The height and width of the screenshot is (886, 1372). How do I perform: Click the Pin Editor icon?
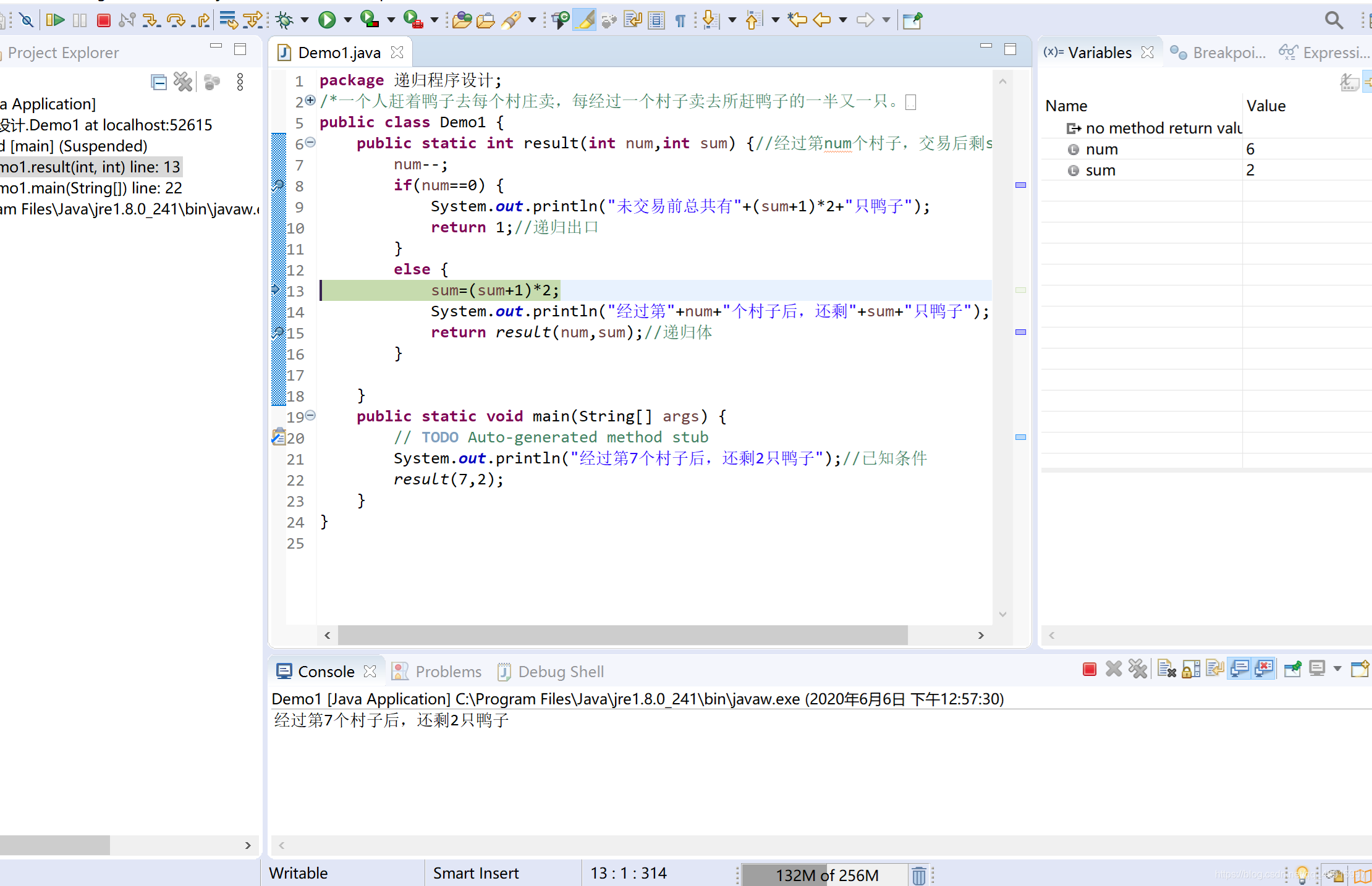[912, 20]
